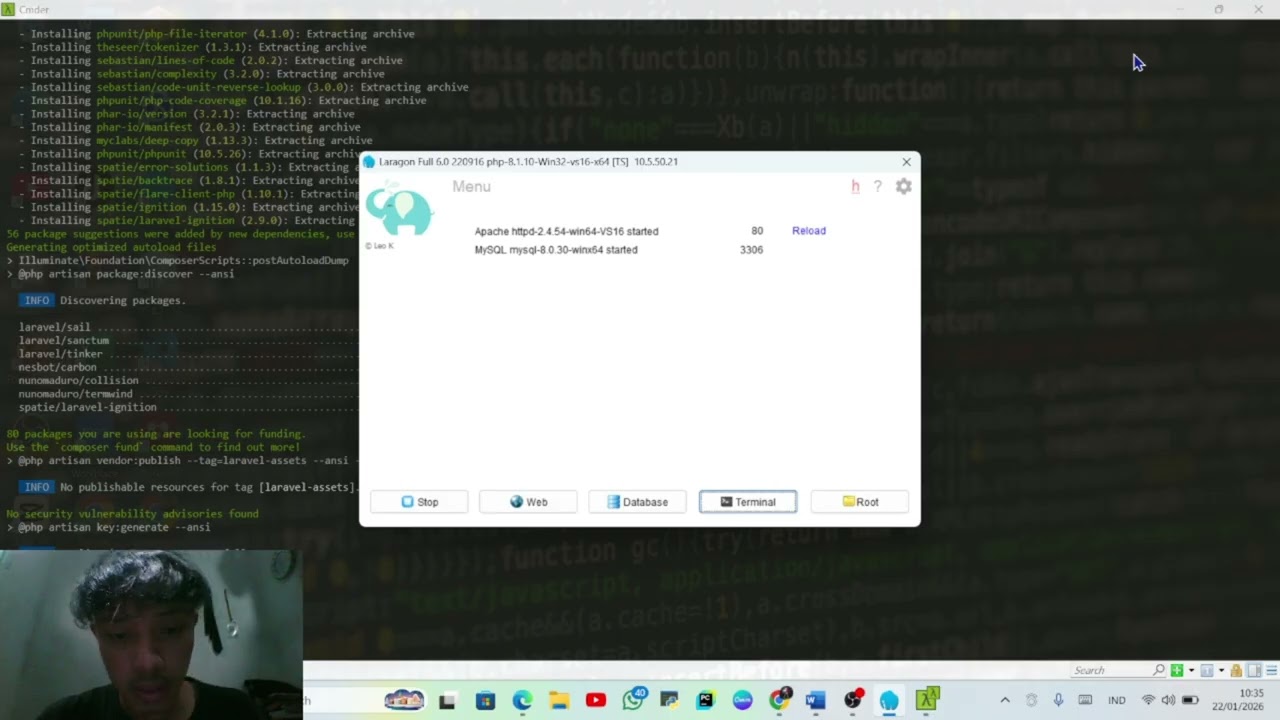
Task: Click the Cmder title bar icon
Action: 8,9
